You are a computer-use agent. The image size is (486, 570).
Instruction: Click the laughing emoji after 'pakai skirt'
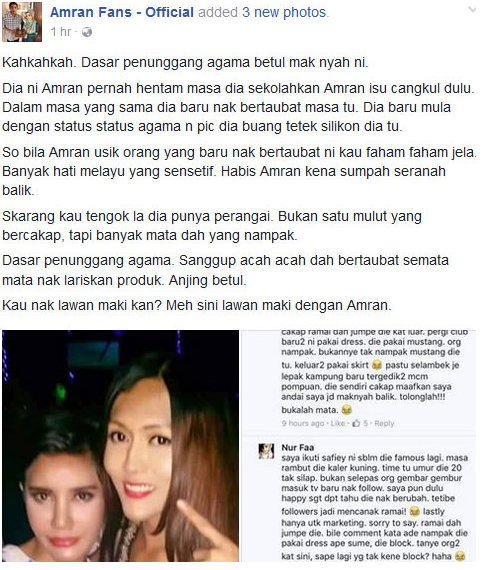[377, 365]
